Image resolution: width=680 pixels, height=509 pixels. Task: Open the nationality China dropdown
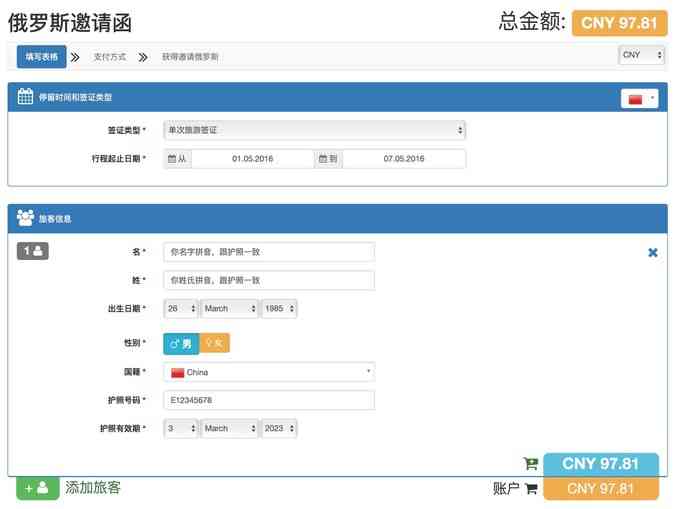point(268,372)
